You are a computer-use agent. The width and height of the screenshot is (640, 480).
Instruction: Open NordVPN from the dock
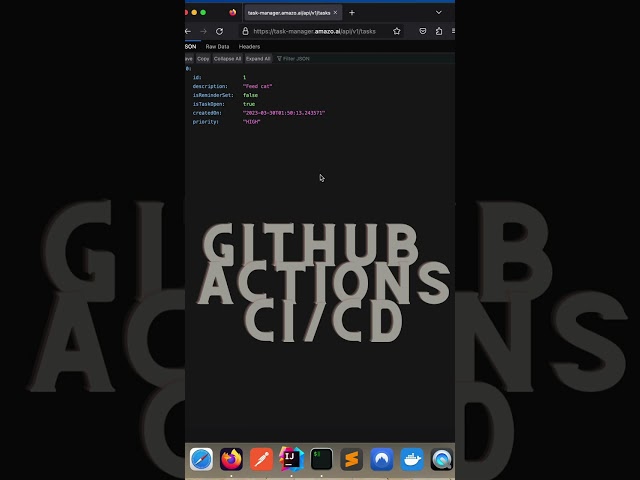382,459
